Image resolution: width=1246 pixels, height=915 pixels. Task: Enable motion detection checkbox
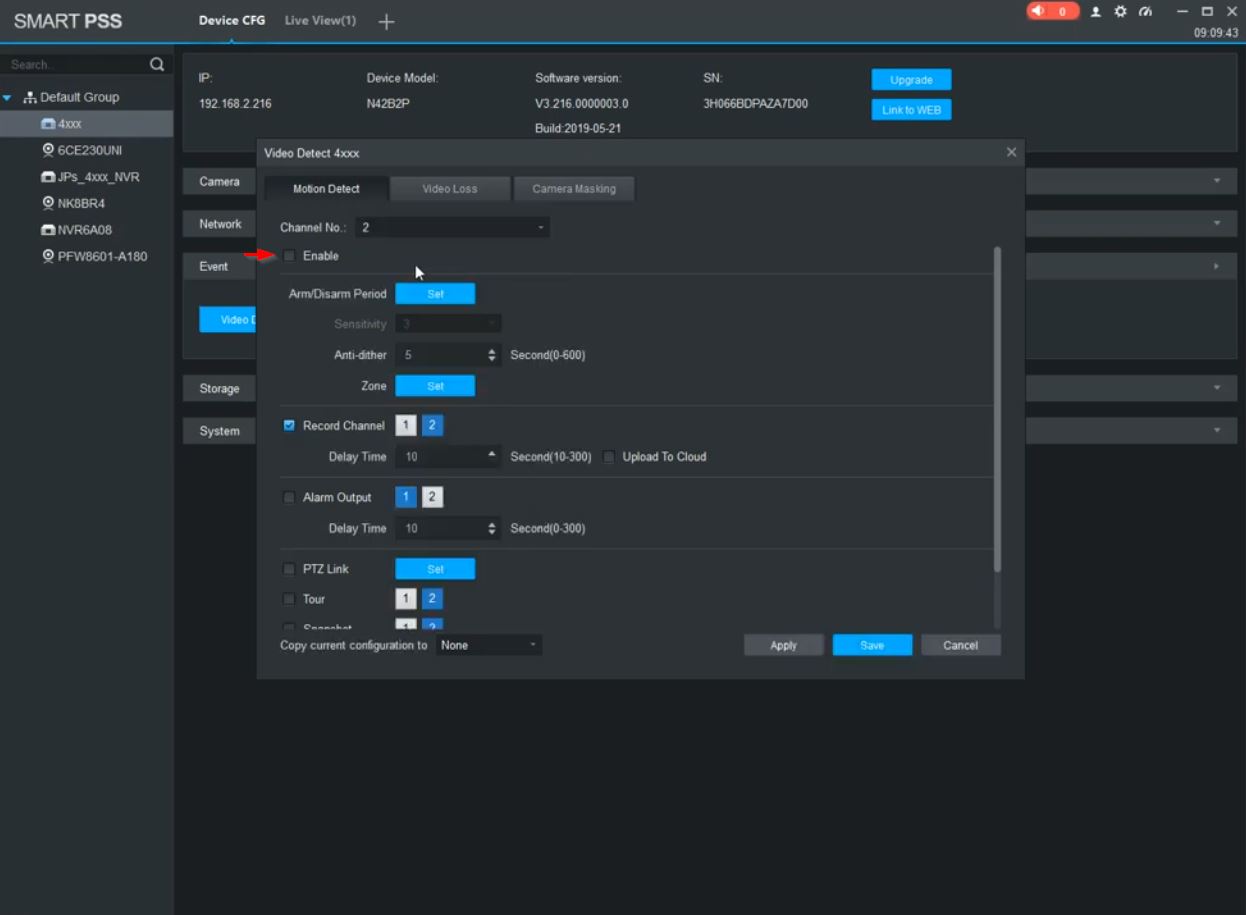tap(290, 256)
